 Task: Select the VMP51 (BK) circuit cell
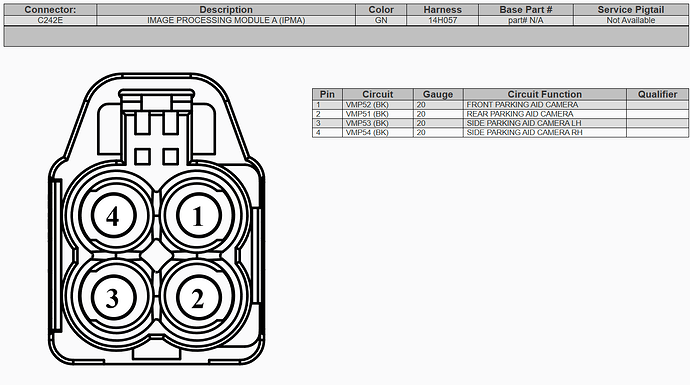coord(378,114)
